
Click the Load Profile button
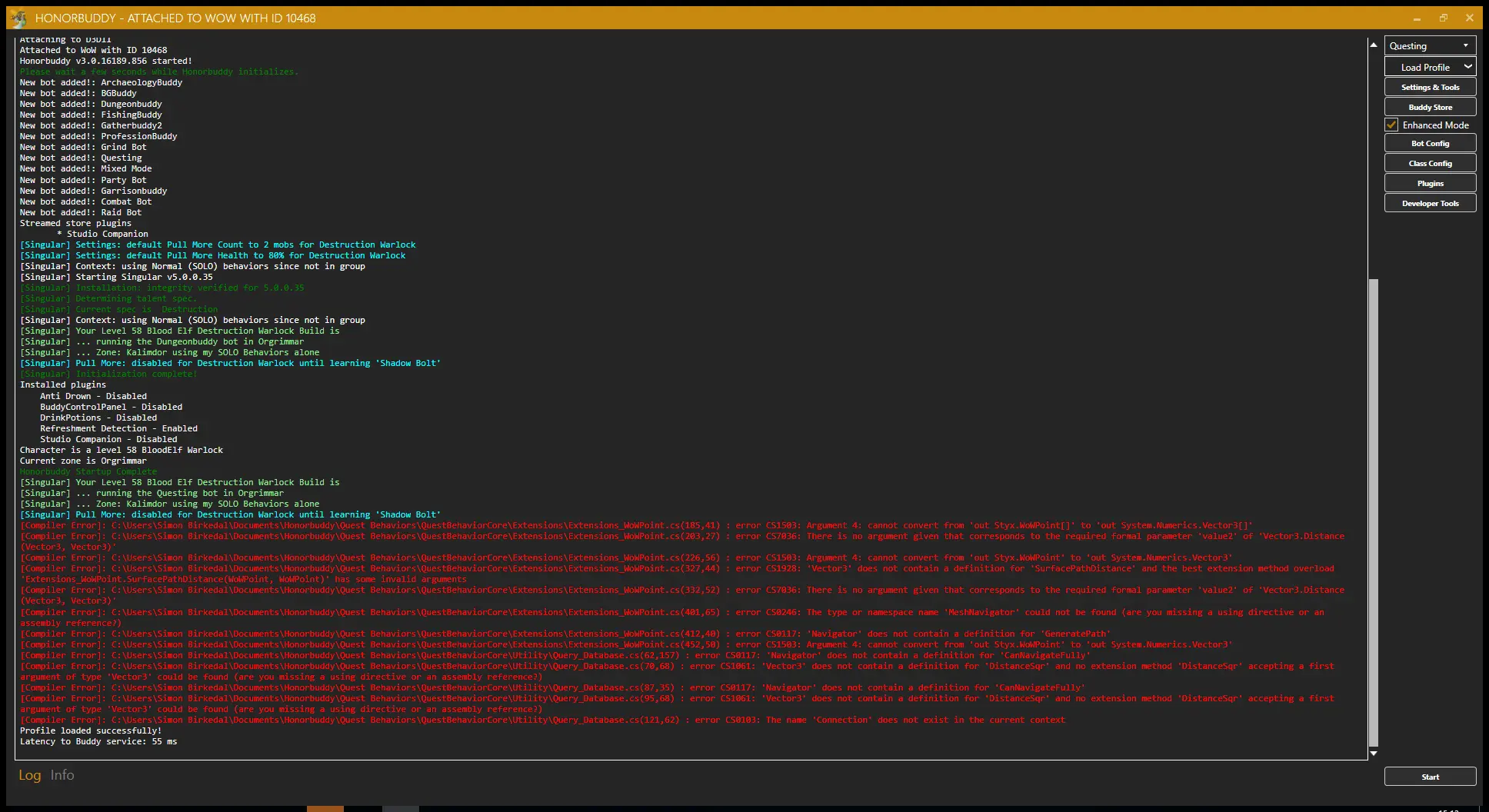[1424, 67]
